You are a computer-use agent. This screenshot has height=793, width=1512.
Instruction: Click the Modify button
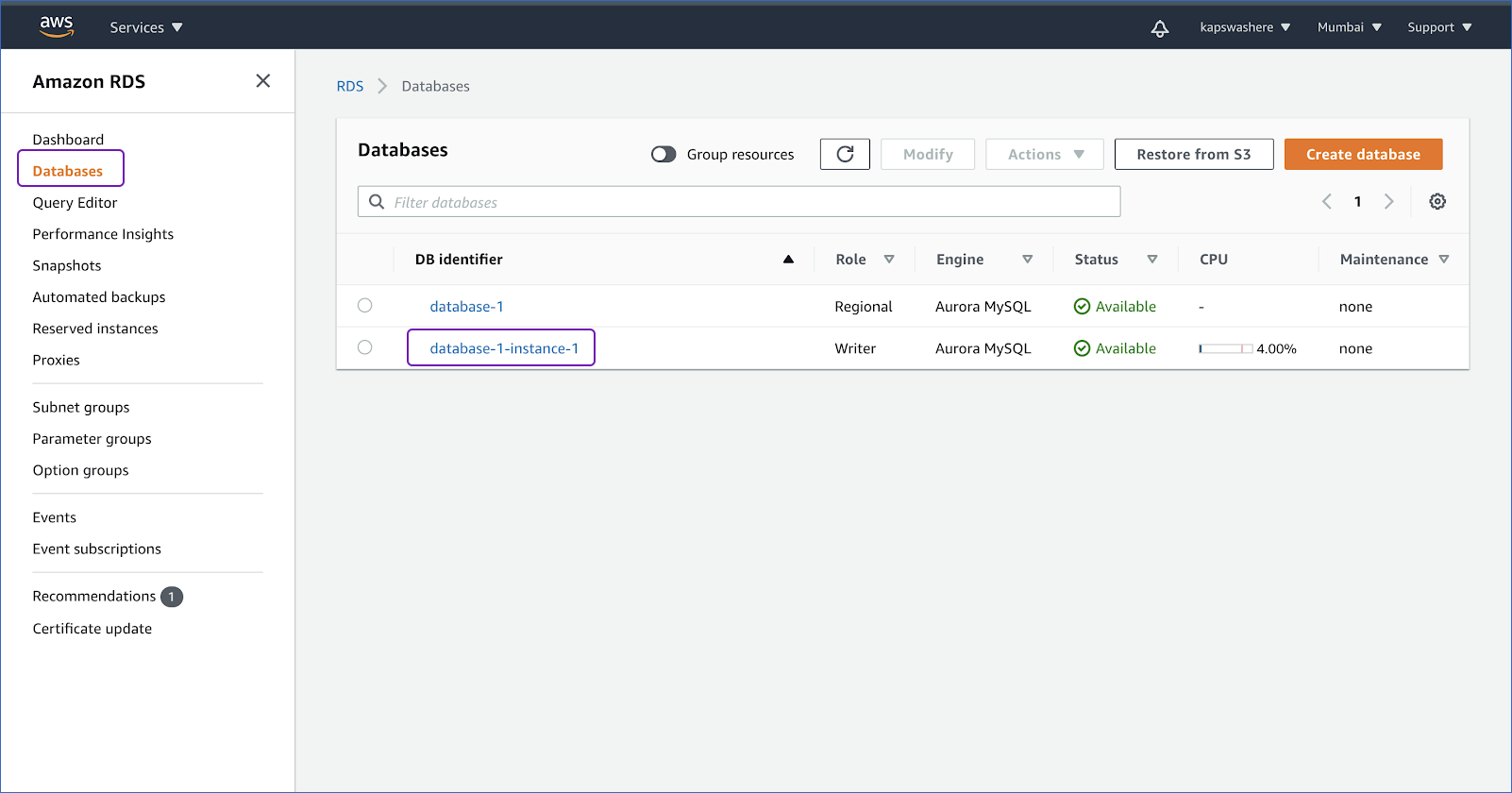pyautogui.click(x=928, y=154)
